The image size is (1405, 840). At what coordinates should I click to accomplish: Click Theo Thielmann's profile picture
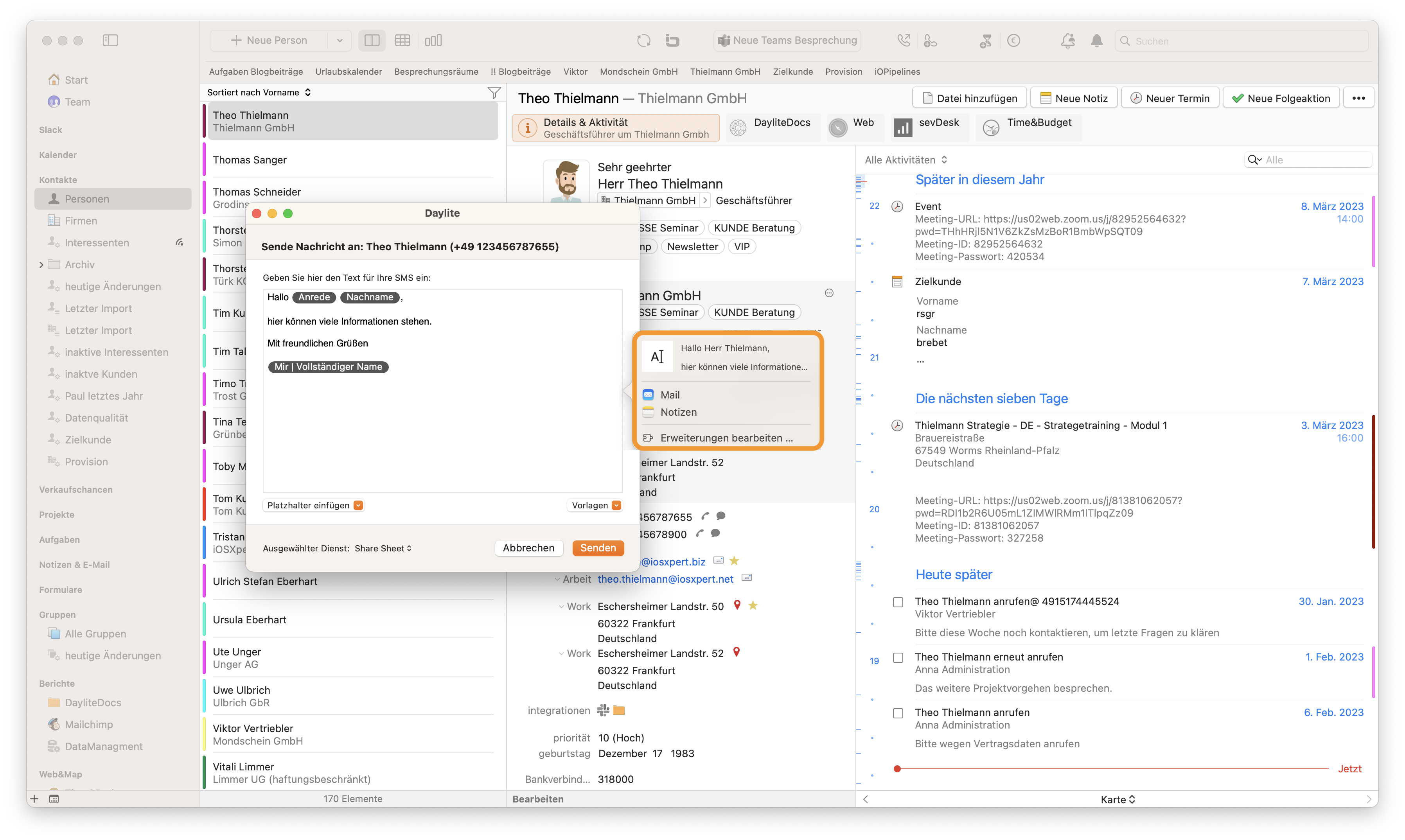(x=567, y=181)
